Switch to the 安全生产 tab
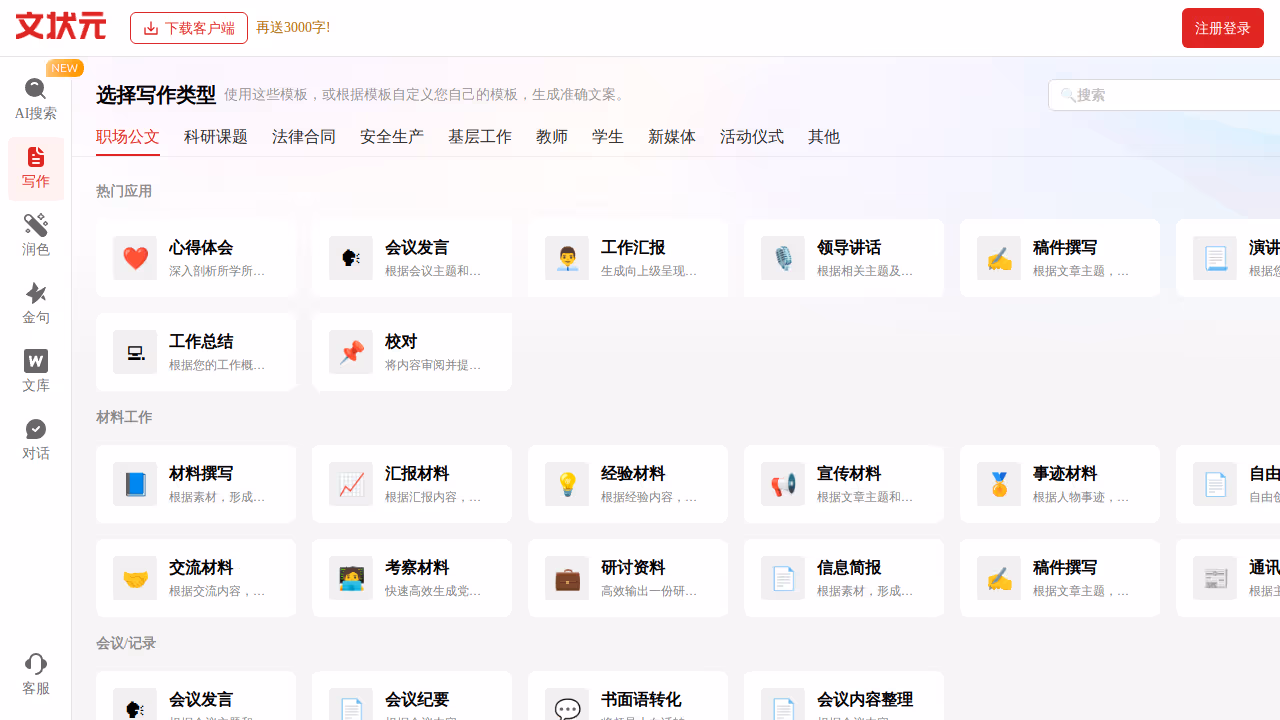The width and height of the screenshot is (1280, 720). pos(392,137)
